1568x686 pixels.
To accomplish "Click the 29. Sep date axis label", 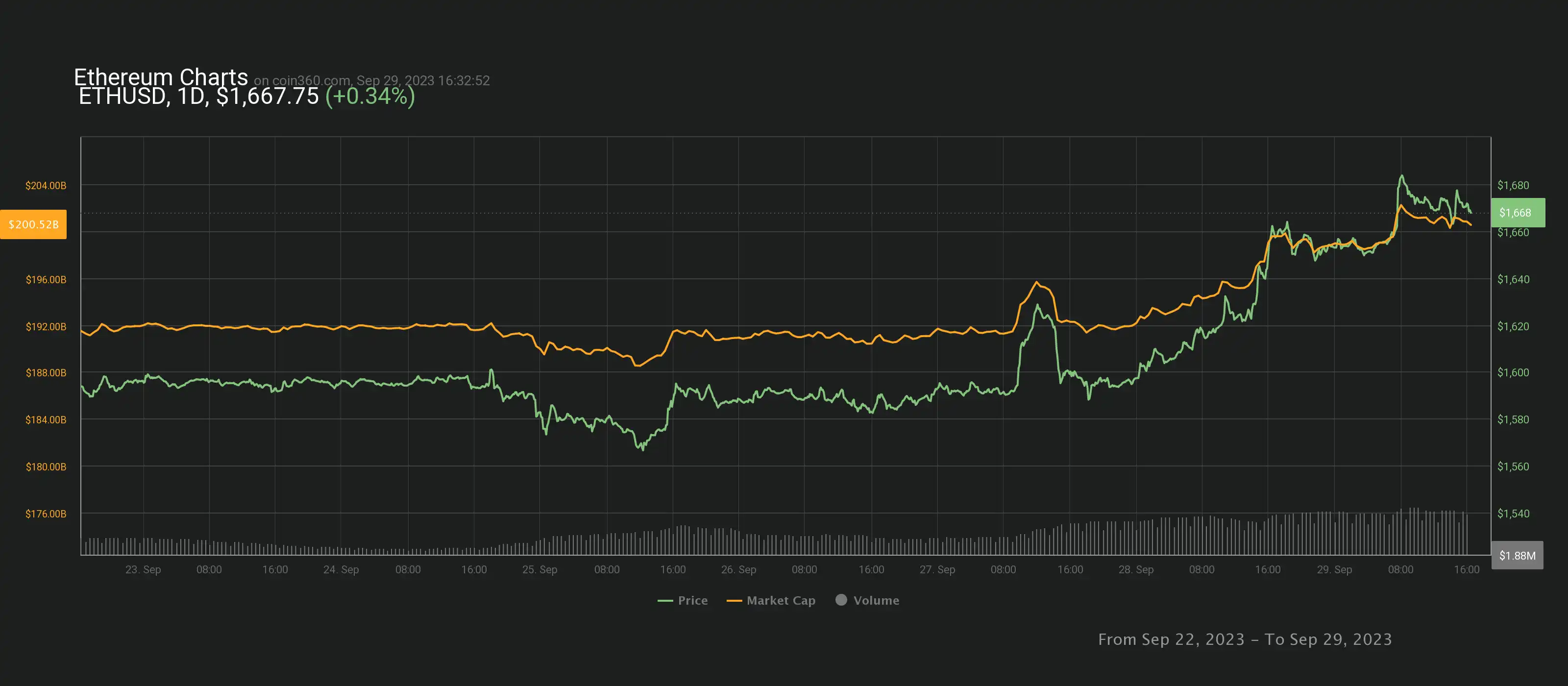I will click(1334, 569).
